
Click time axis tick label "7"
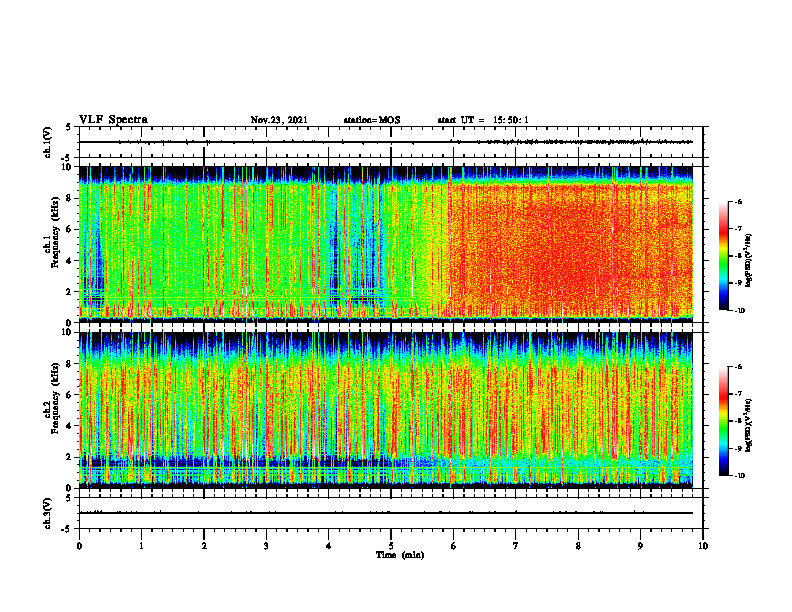tap(516, 546)
